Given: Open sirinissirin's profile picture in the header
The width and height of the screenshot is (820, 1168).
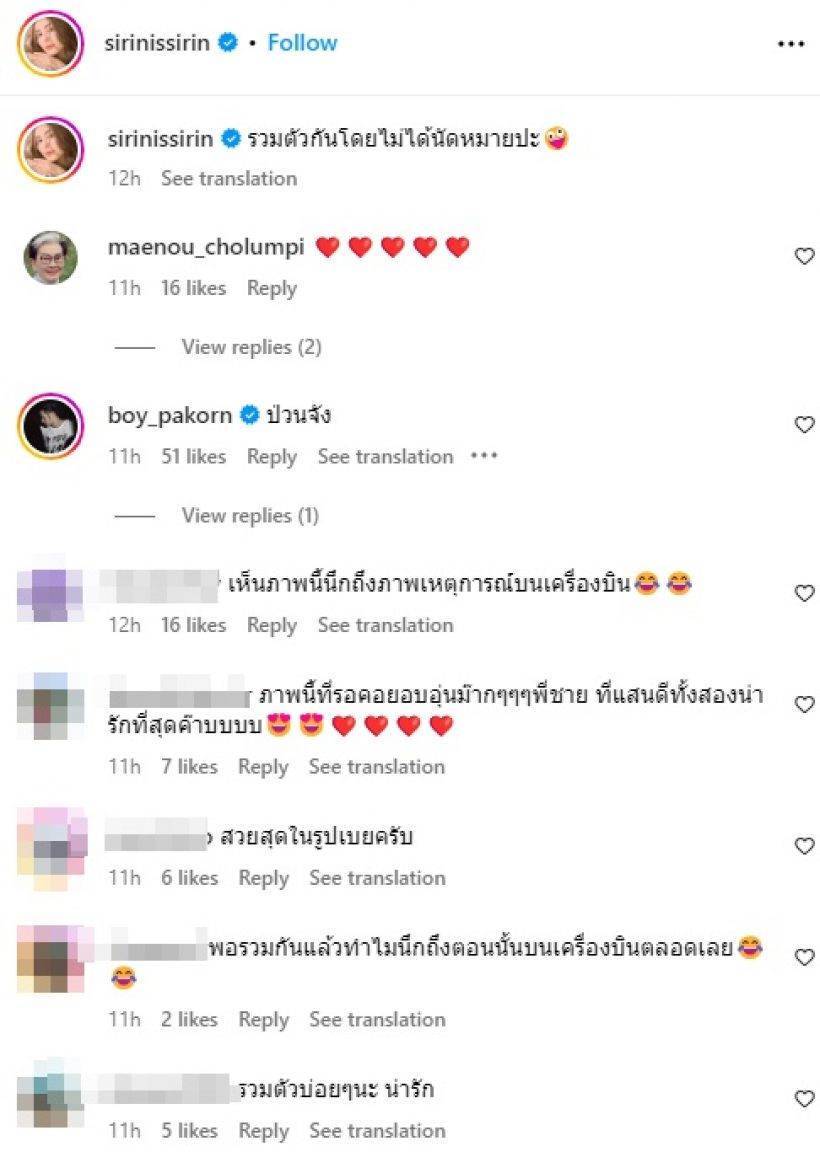Looking at the screenshot, I should point(51,43).
